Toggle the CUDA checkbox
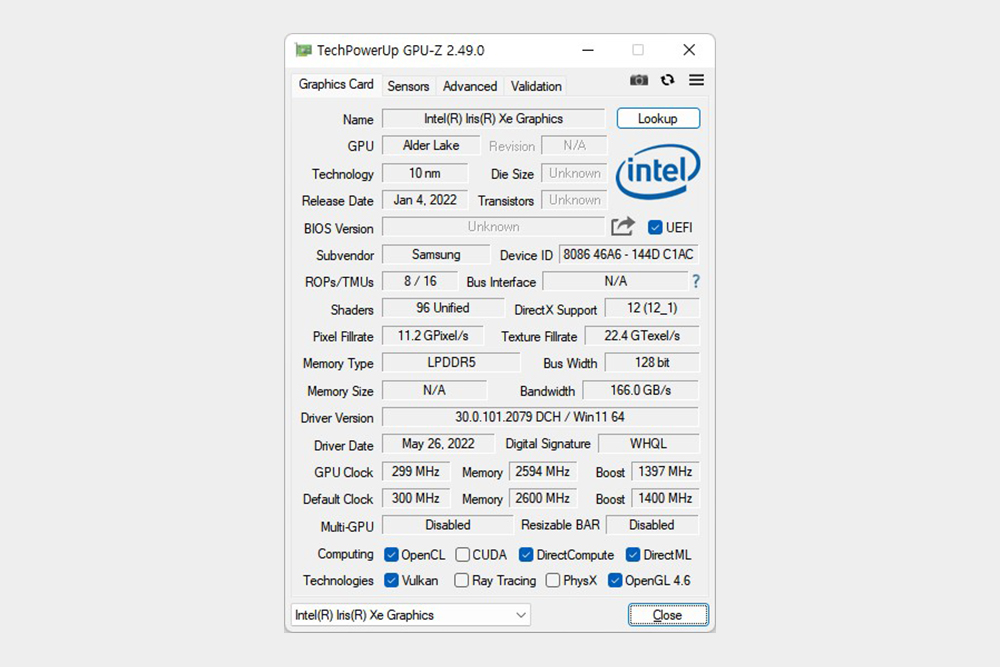 [x=462, y=555]
